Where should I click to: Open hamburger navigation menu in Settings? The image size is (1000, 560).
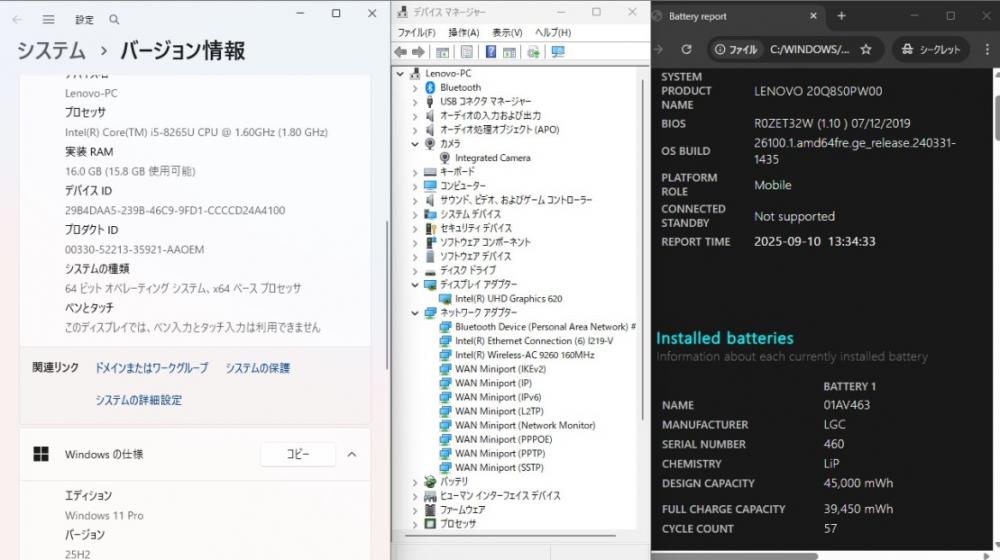tap(48, 20)
